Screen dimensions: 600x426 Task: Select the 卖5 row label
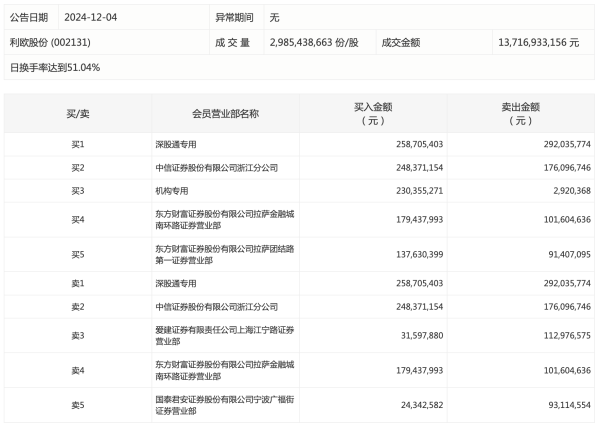[x=78, y=405]
